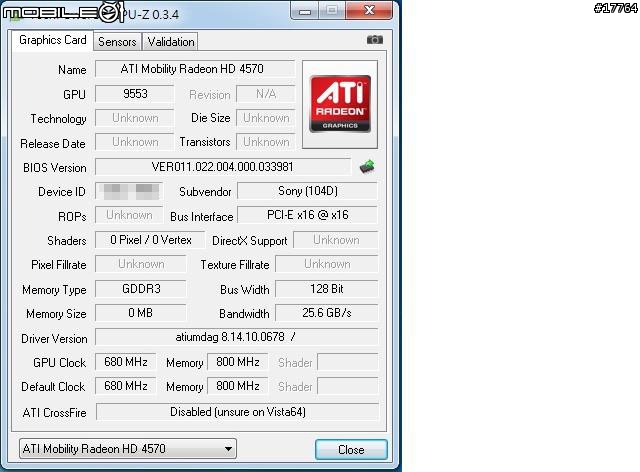Click the Bus Interface label
Image resolution: width=640 pixels, height=472 pixels.
coord(202,217)
